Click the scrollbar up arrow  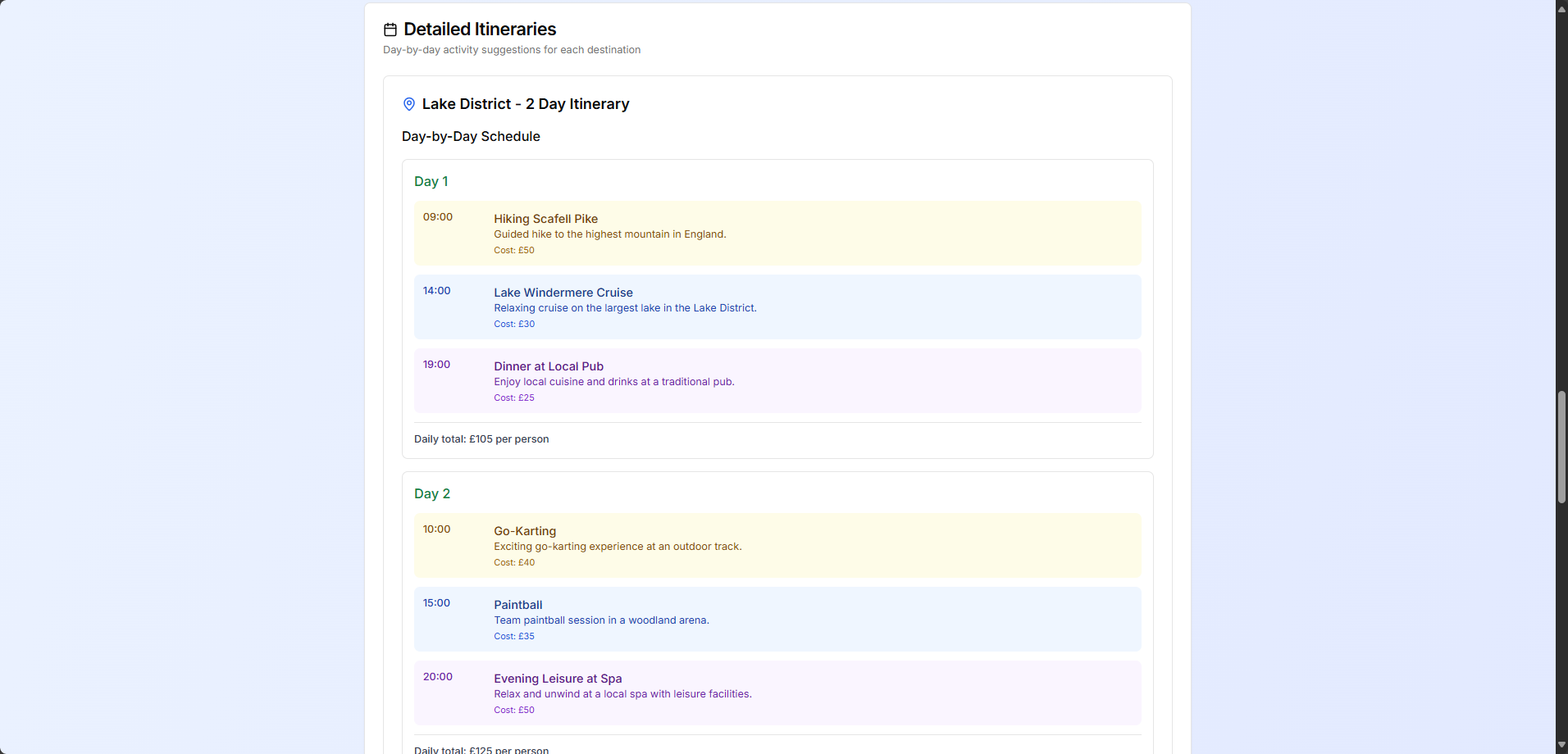[1561, 8]
